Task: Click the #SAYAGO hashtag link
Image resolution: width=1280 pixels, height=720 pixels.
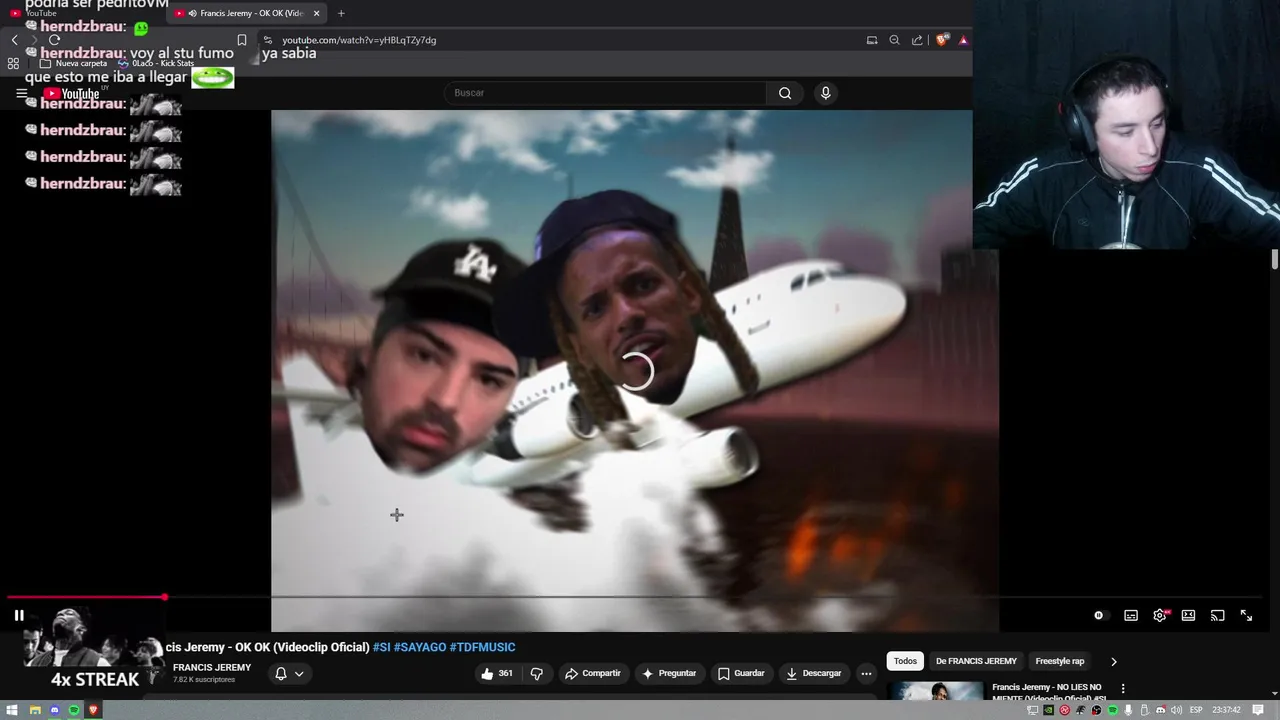Action: pos(420,647)
